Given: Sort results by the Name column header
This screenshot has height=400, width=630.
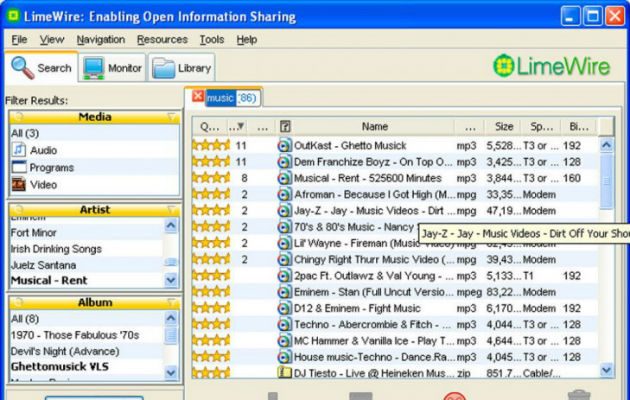Looking at the screenshot, I should click(x=374, y=127).
